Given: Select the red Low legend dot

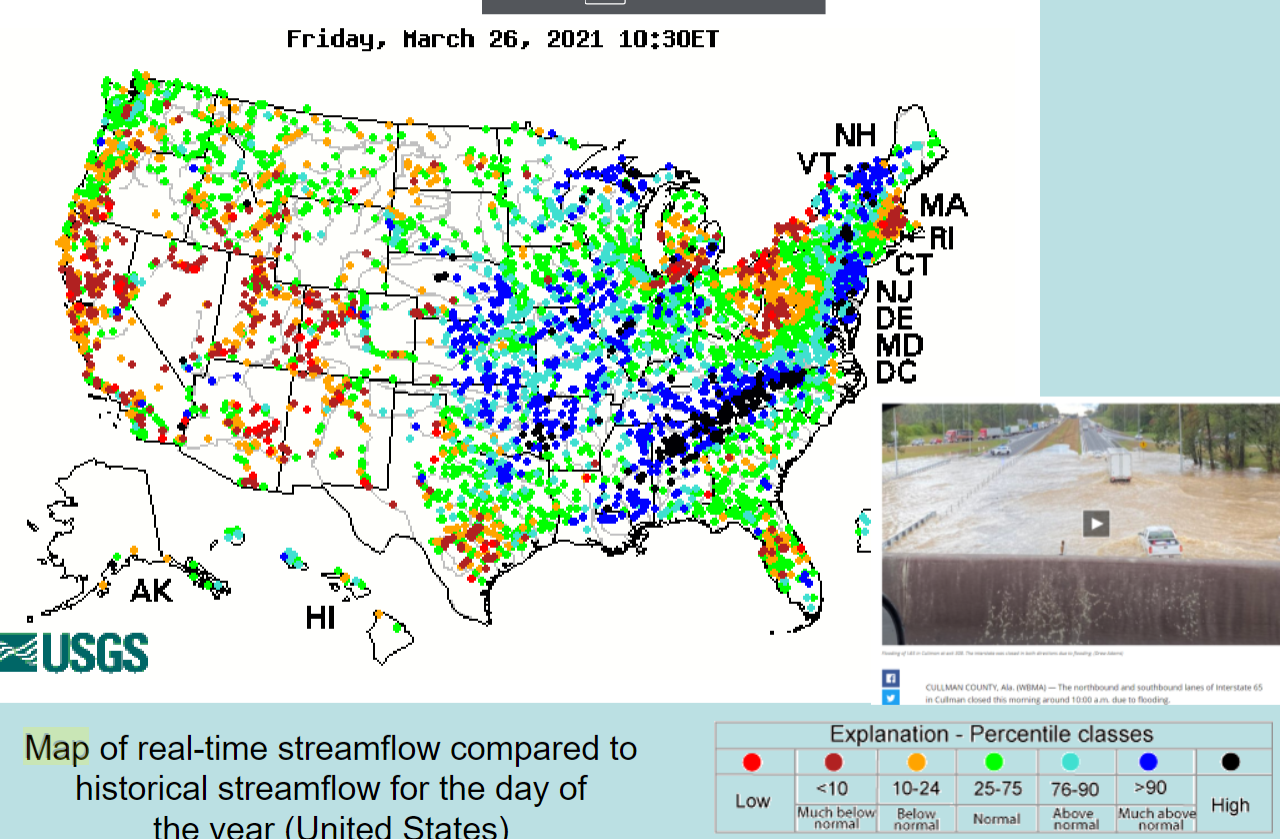Looking at the screenshot, I should pos(752,763).
